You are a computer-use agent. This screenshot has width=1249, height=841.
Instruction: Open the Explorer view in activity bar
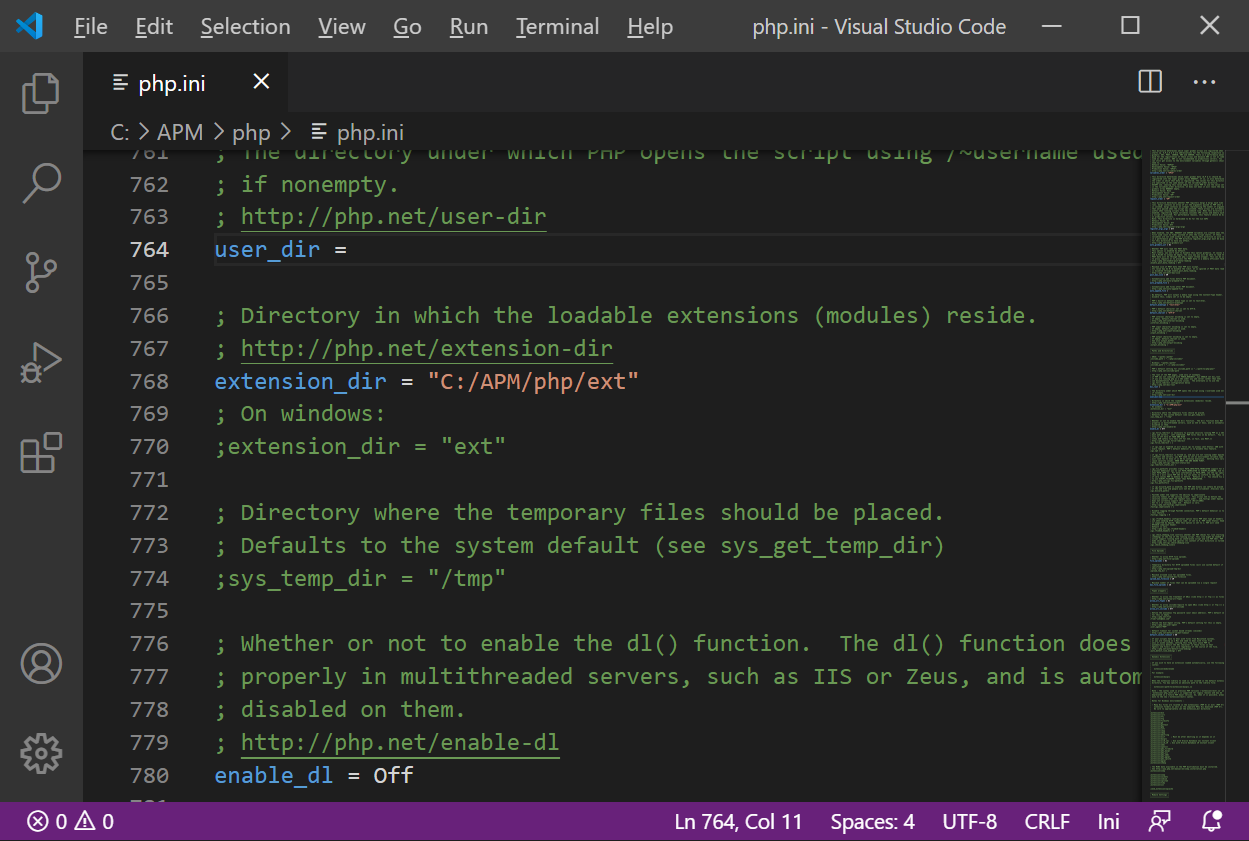click(x=41, y=92)
